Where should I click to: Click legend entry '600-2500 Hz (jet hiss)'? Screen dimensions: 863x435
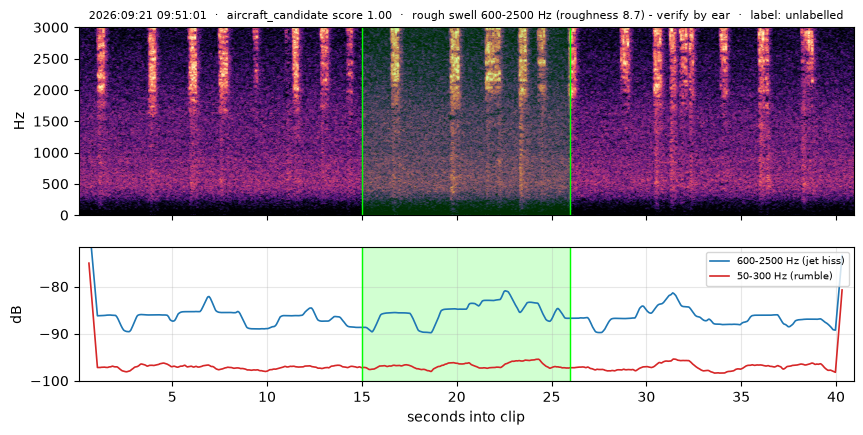coord(790,261)
